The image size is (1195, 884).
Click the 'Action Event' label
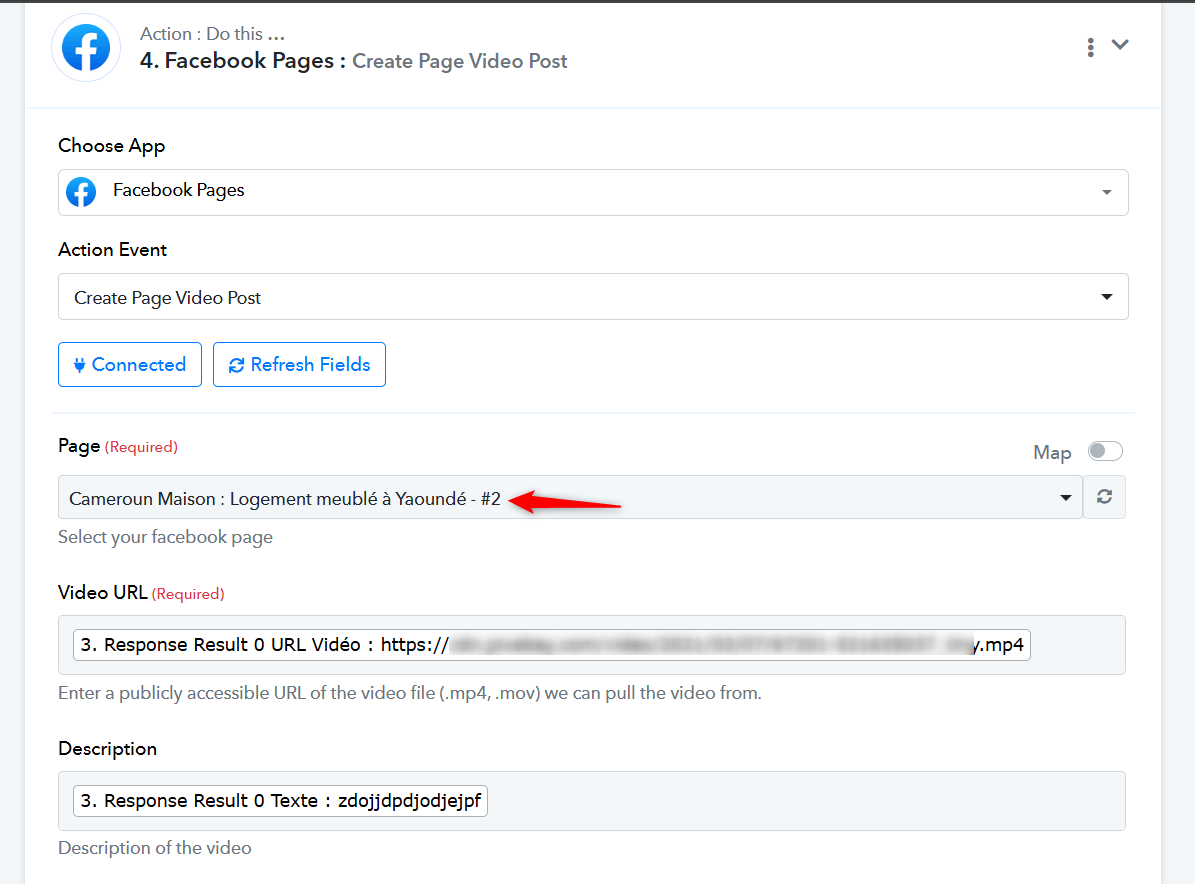pyautogui.click(x=113, y=250)
